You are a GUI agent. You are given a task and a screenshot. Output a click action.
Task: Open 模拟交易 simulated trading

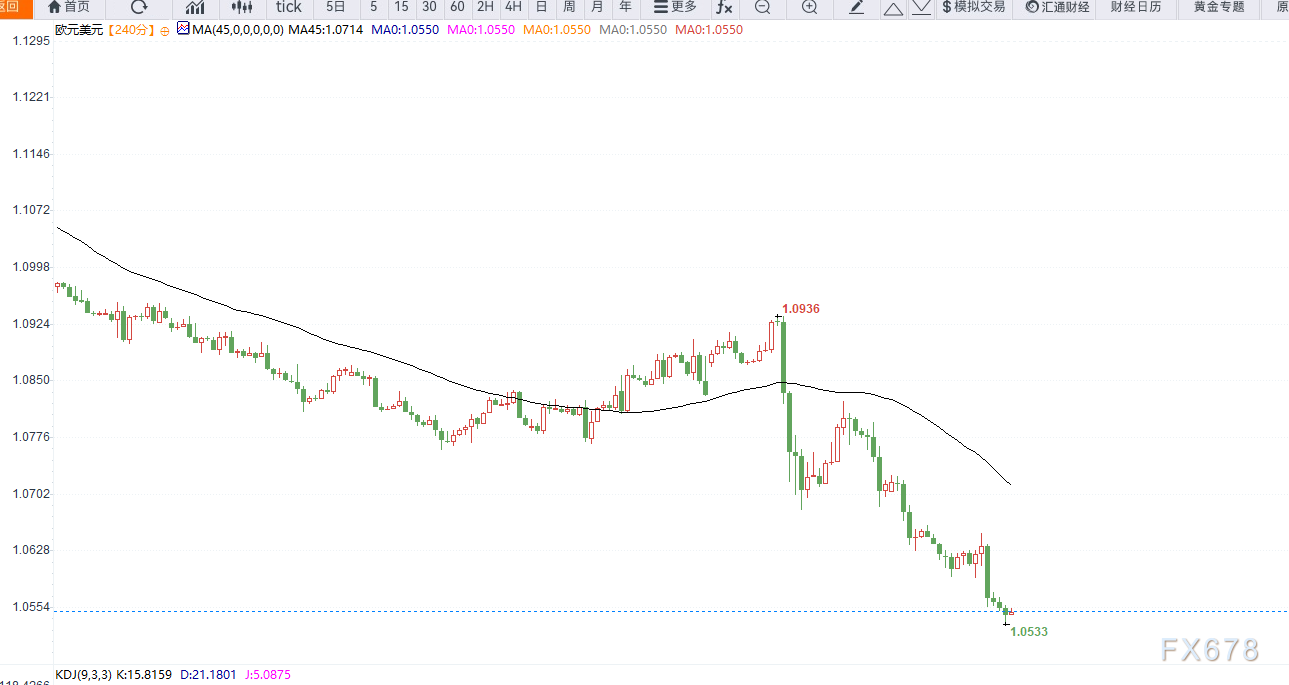[974, 7]
